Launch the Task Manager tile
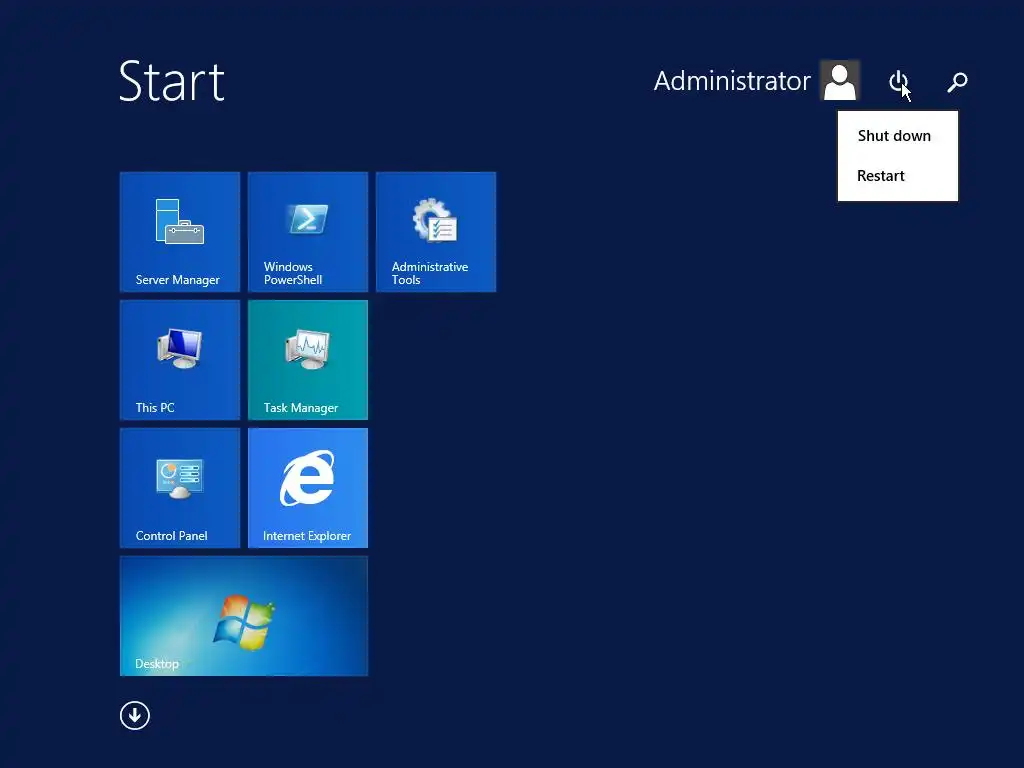Screen dimensions: 1024x768 [x=308, y=360]
